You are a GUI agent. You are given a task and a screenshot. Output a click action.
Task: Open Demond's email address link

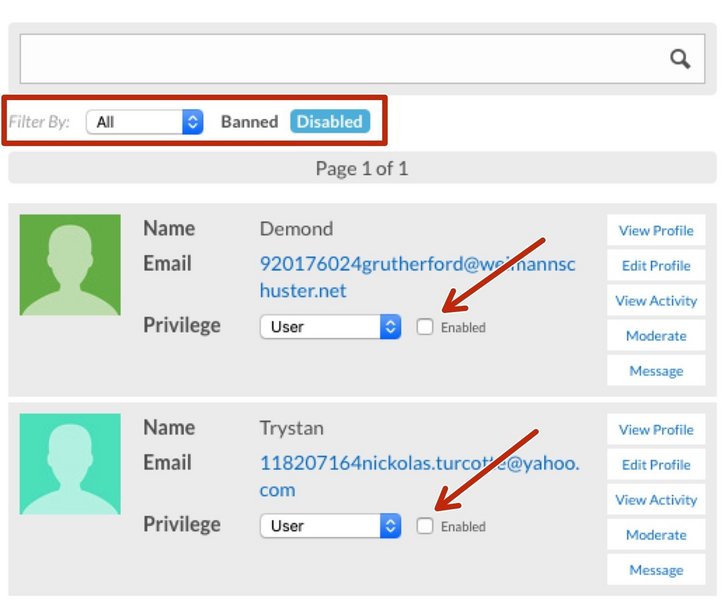pyautogui.click(x=417, y=265)
